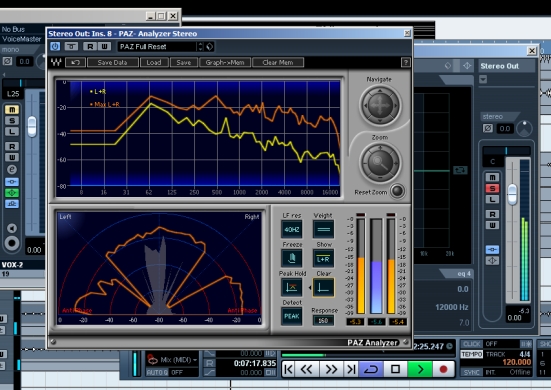Click the Graph->Mem button
Image resolution: width=551 pixels, height=390 pixels.
point(225,63)
